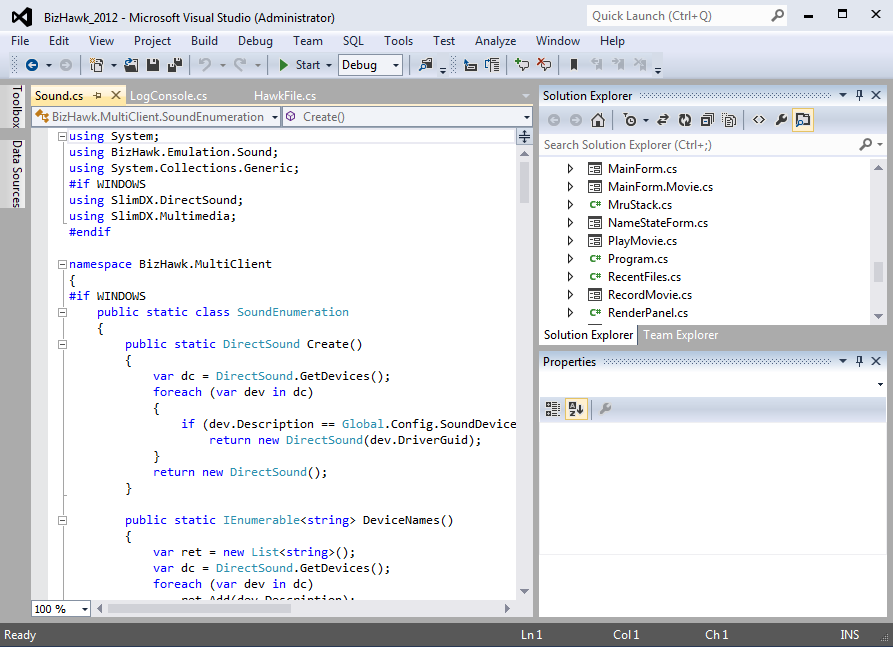Close the Solution Explorer panel

(x=876, y=96)
